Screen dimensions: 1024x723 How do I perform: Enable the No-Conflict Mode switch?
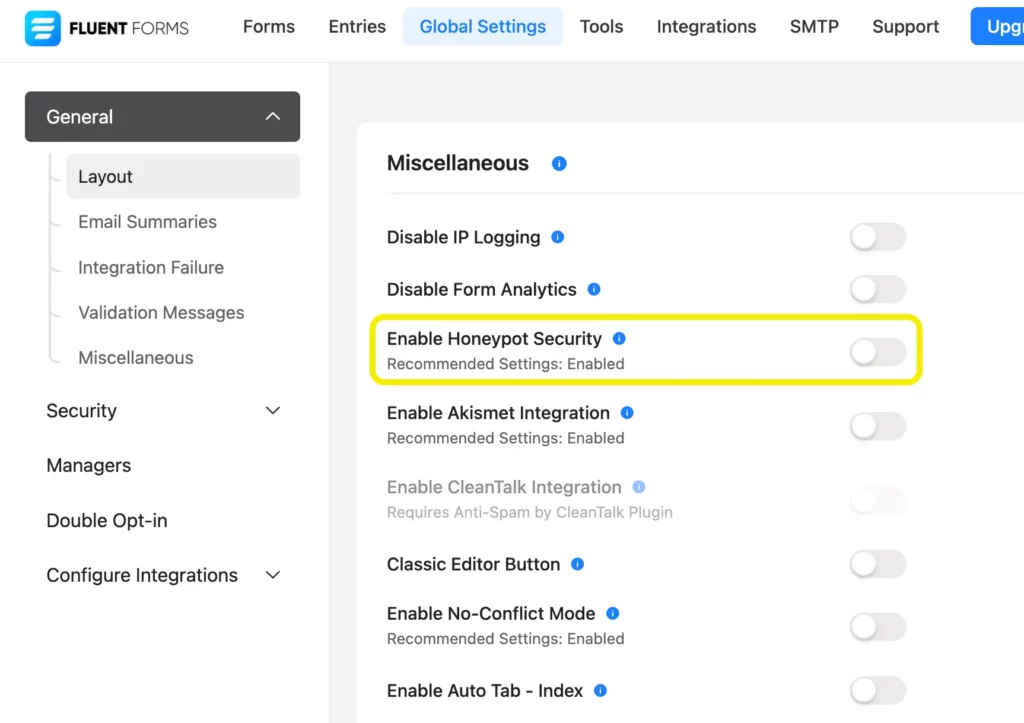(x=878, y=627)
